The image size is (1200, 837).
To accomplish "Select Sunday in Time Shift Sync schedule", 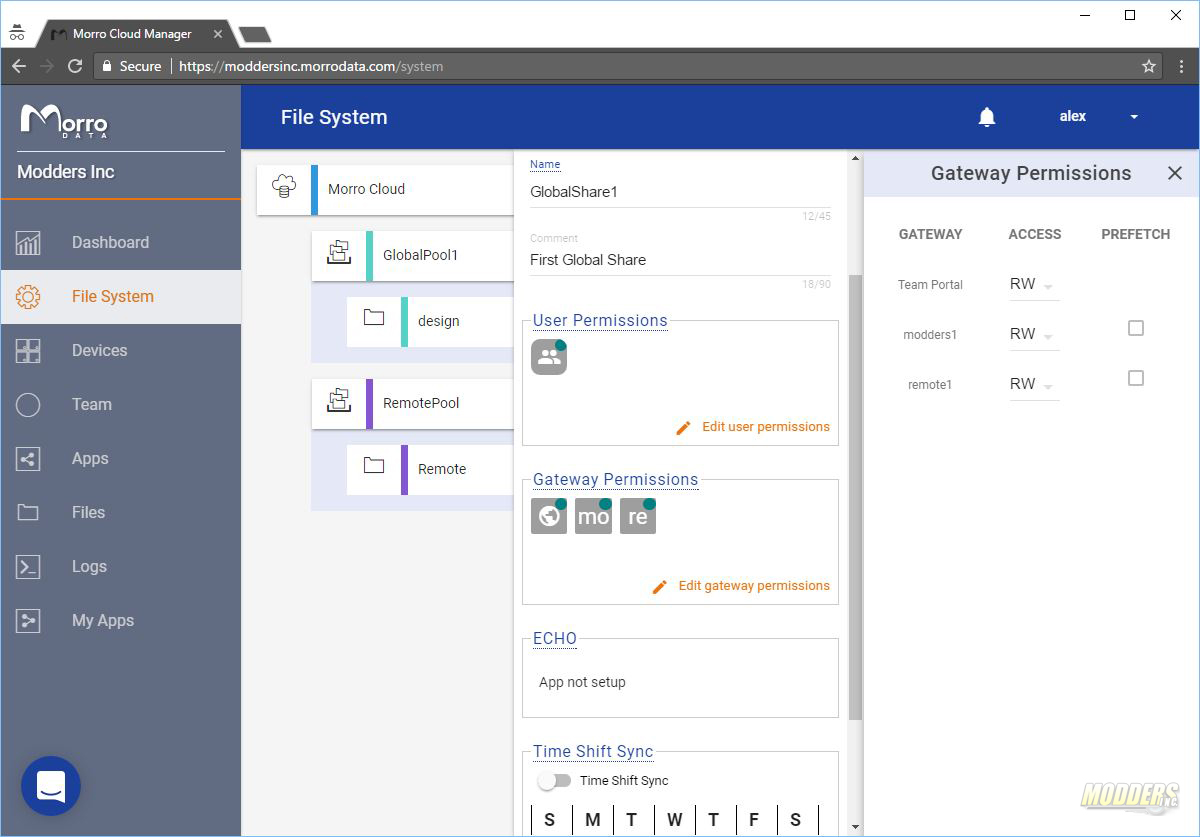I will point(549,820).
